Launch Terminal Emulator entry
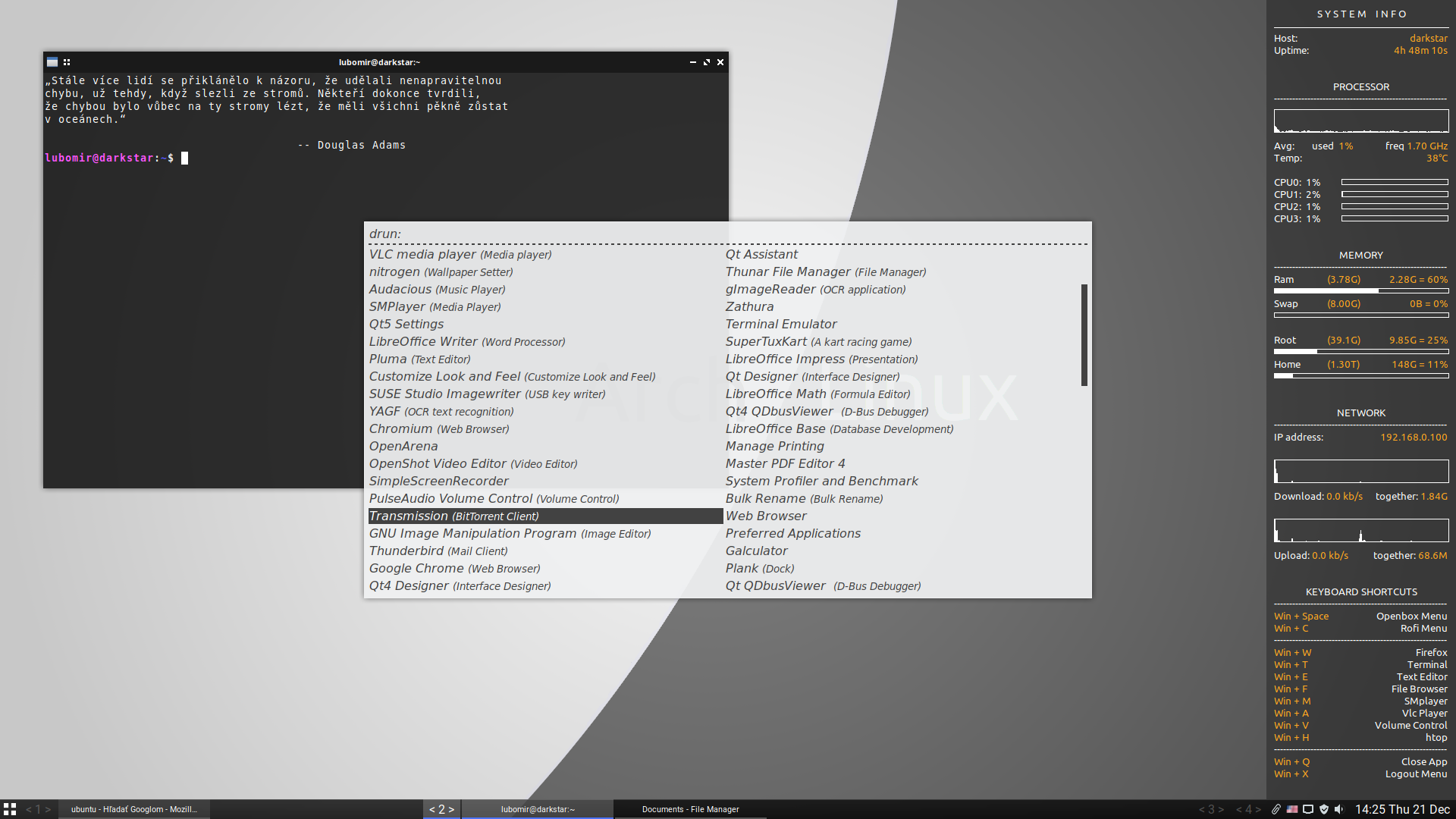Image resolution: width=1456 pixels, height=819 pixels. coord(902,325)
